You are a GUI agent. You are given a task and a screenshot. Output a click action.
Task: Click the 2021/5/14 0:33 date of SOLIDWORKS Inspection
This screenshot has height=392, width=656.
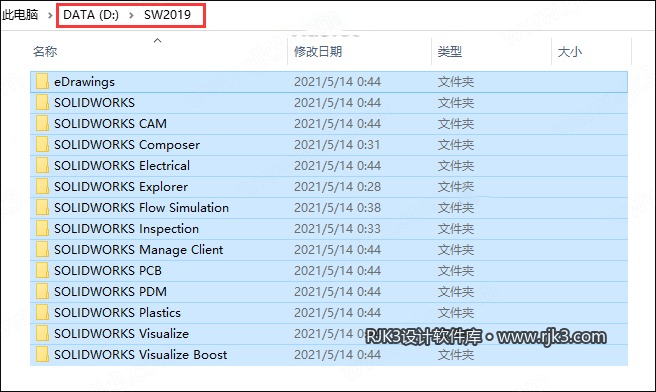pos(337,229)
